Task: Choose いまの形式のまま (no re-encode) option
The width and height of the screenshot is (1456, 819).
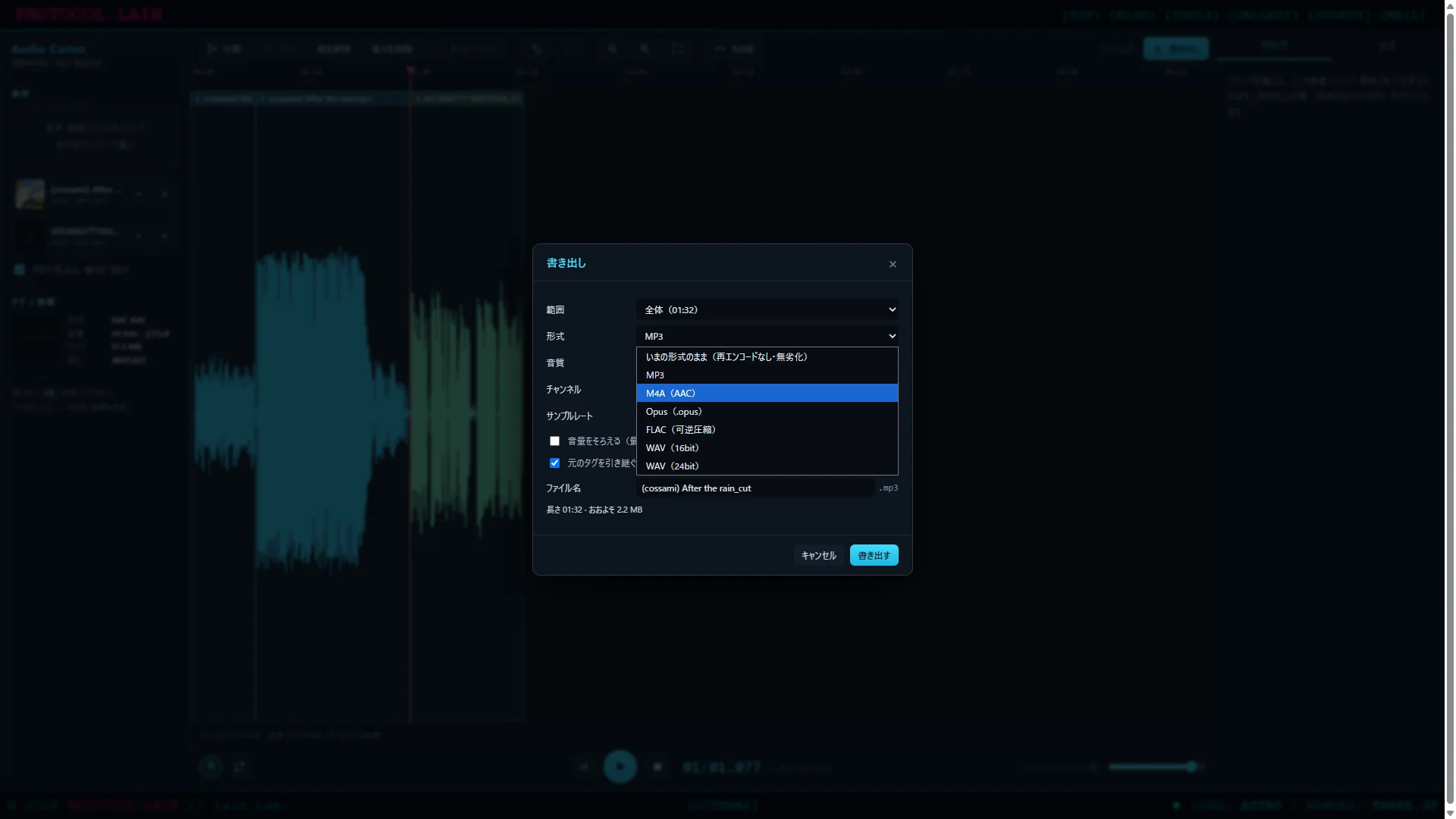Action: [x=767, y=356]
